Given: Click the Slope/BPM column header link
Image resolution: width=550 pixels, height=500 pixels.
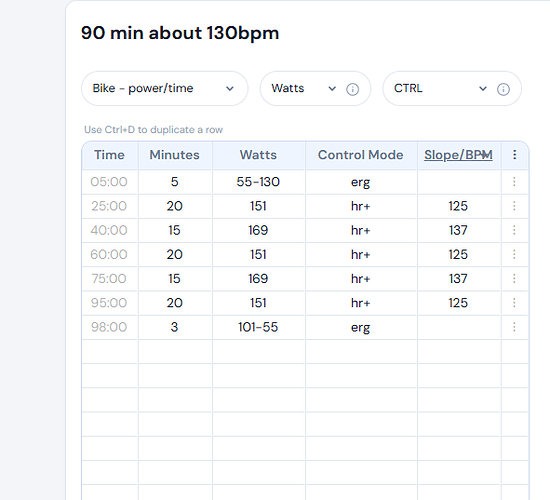Looking at the screenshot, I should pyautogui.click(x=458, y=155).
